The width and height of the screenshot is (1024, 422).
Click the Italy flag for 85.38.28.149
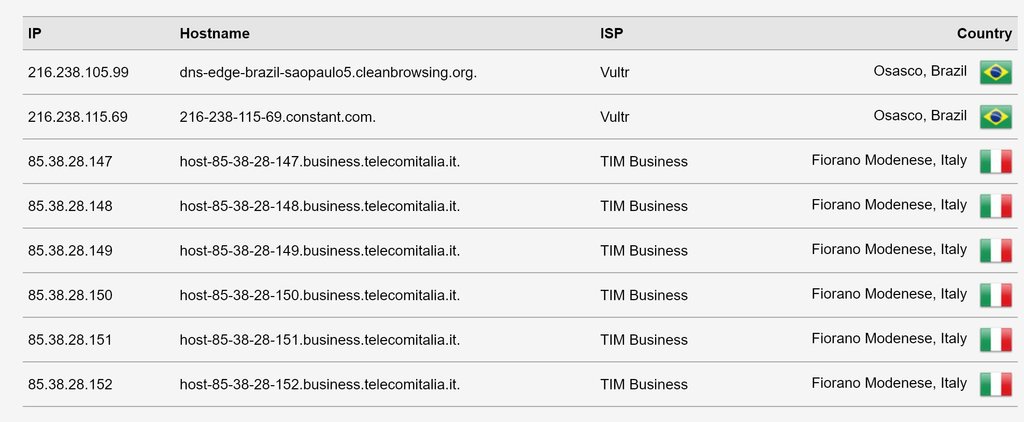995,250
